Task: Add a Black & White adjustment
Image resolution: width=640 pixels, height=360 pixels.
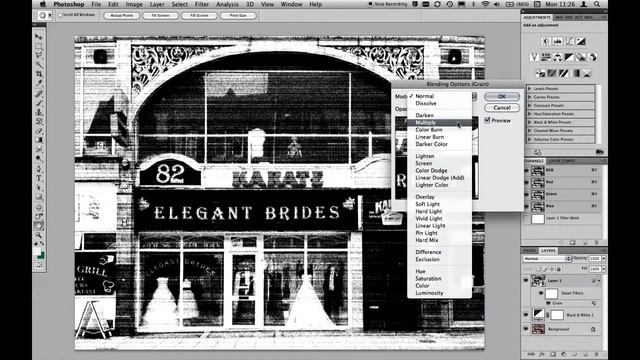Action: coord(569,57)
